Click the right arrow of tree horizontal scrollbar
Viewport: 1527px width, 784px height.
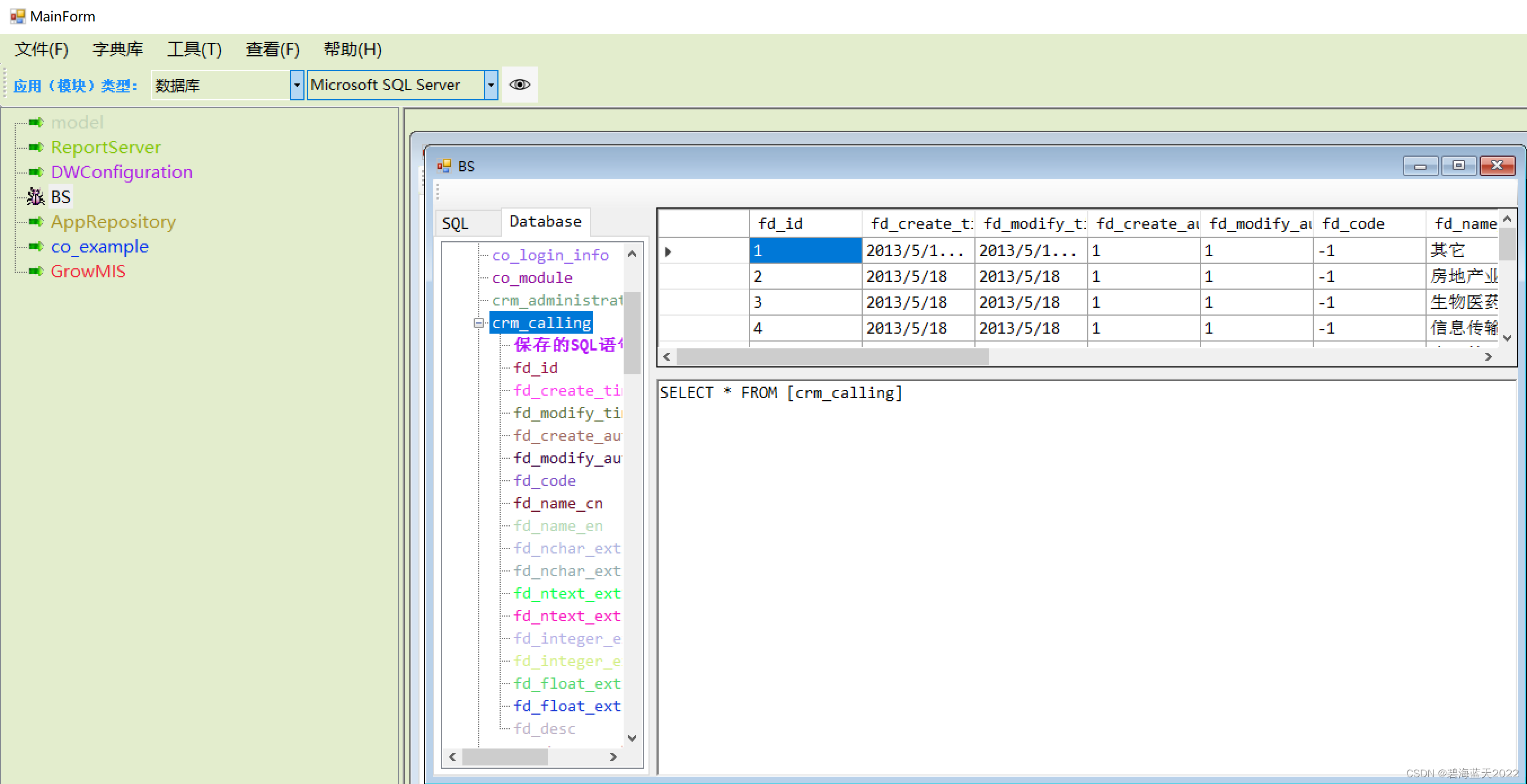tap(613, 757)
